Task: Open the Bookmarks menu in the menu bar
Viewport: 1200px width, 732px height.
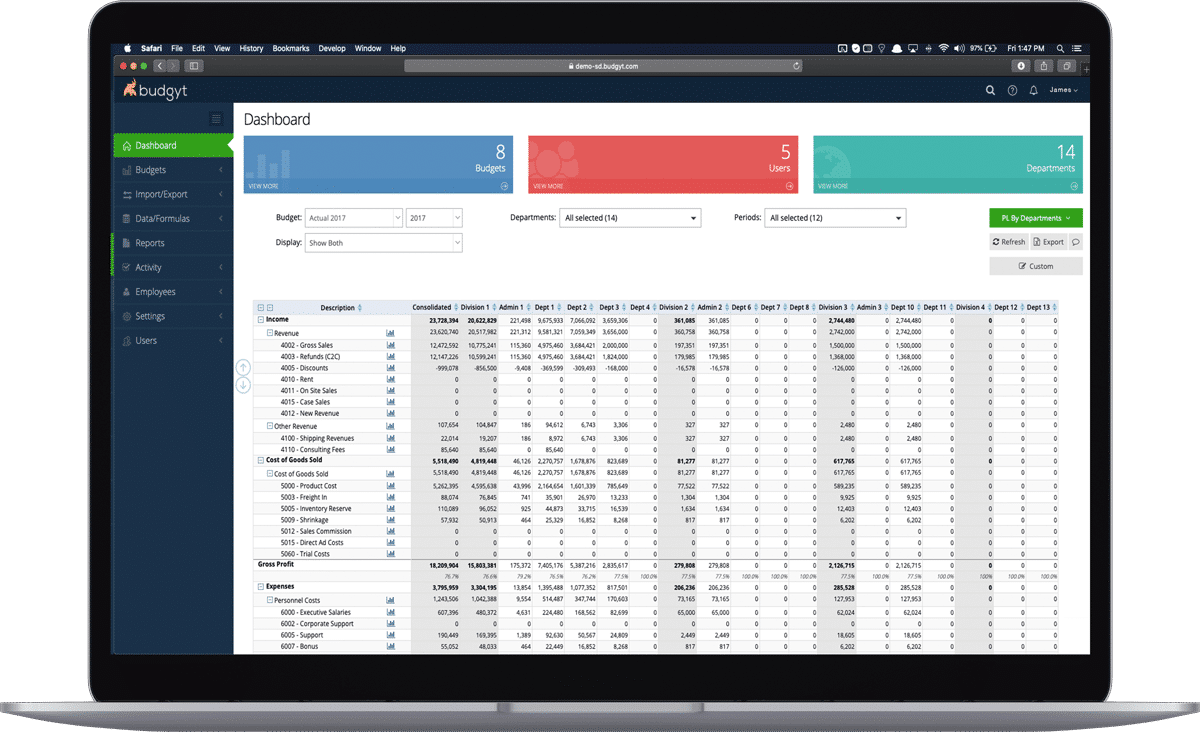Action: 290,48
